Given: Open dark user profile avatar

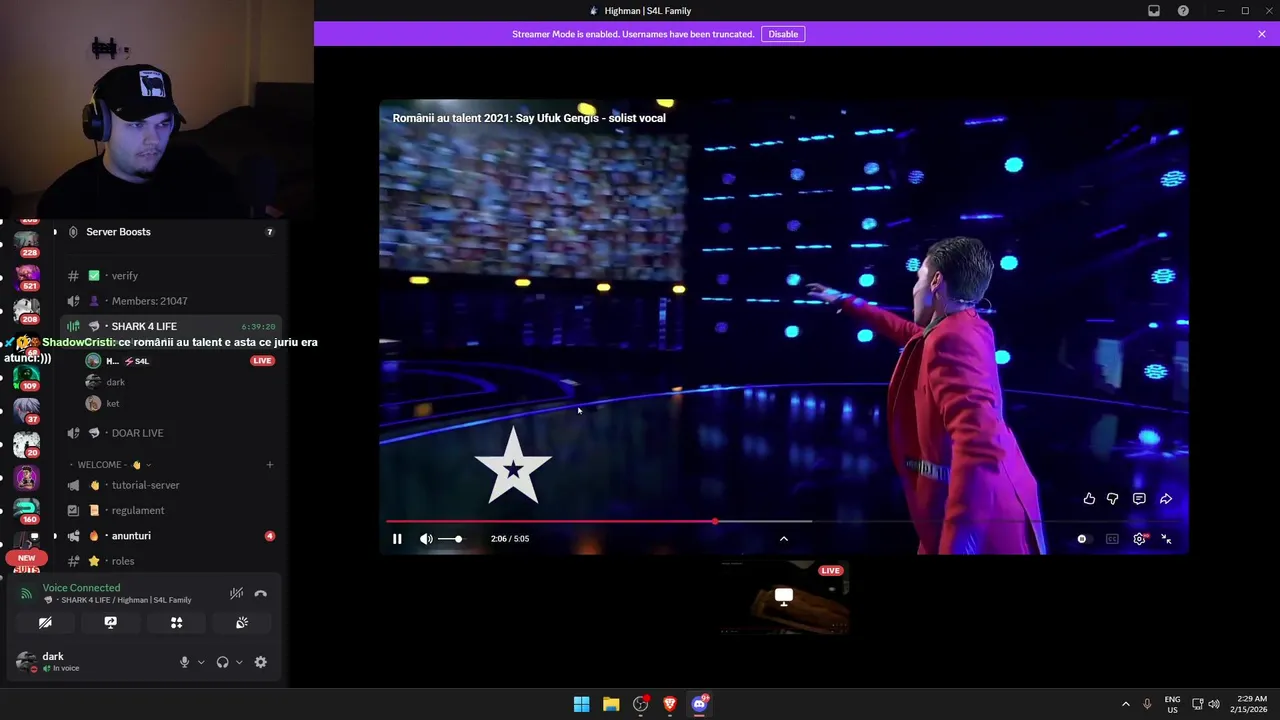Looking at the screenshot, I should tap(26, 661).
